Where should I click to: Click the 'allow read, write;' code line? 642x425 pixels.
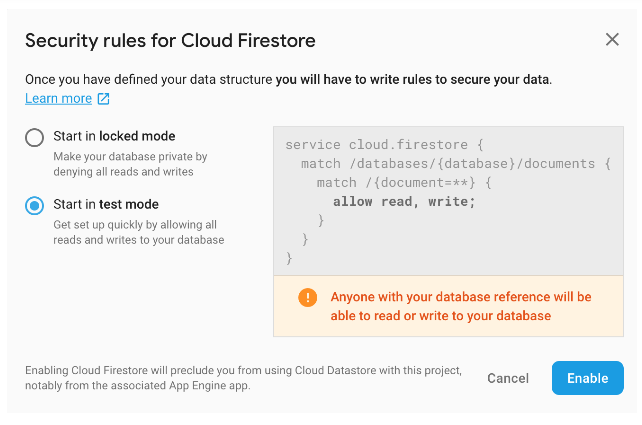coord(404,201)
